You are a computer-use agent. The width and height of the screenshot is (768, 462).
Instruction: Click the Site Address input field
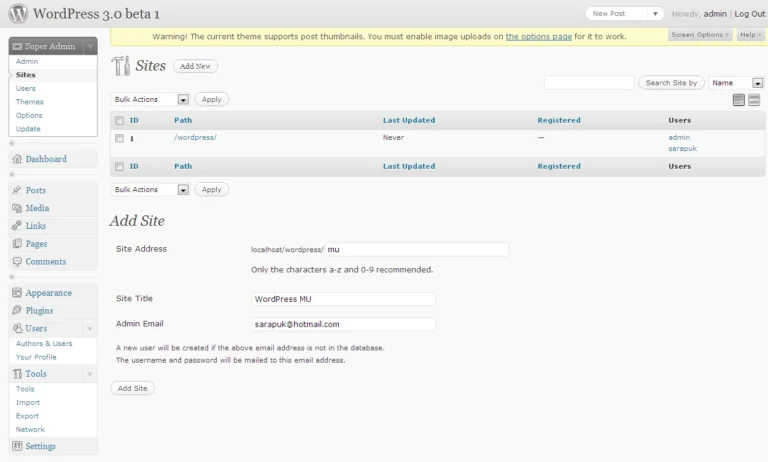417,250
